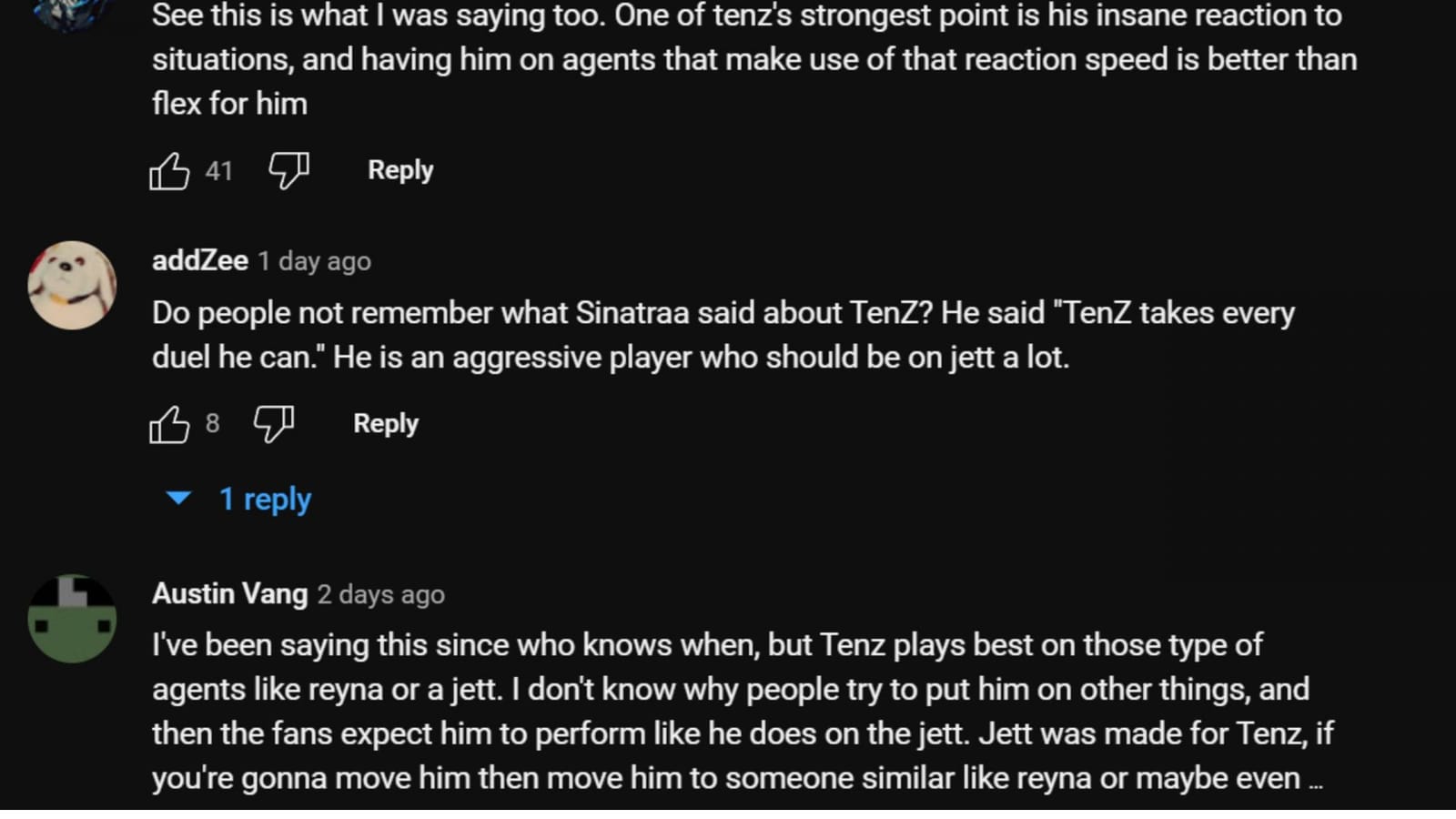The image size is (1456, 819).
Task: Reply to the comment about reaction speed
Action: point(399,169)
